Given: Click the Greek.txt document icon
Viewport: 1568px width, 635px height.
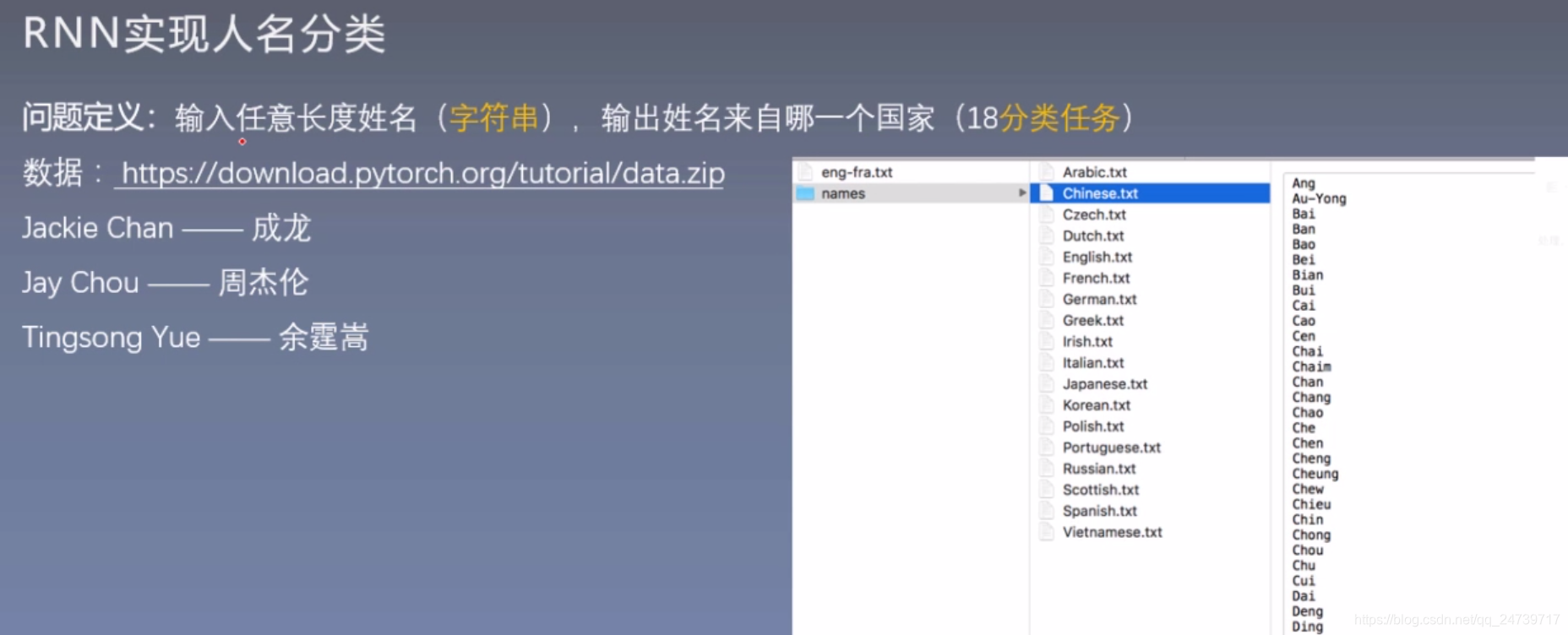Looking at the screenshot, I should [1047, 320].
